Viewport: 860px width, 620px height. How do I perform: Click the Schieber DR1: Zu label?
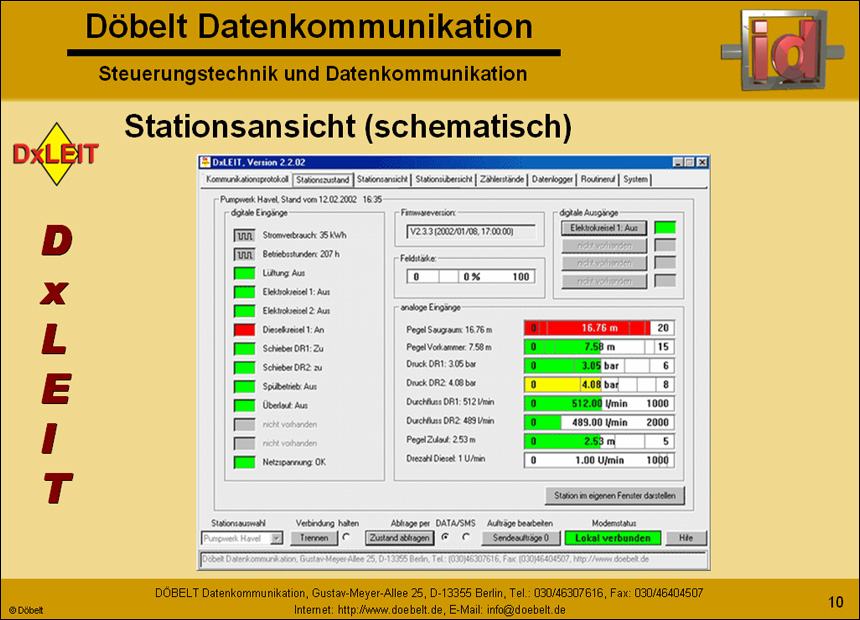click(x=293, y=349)
